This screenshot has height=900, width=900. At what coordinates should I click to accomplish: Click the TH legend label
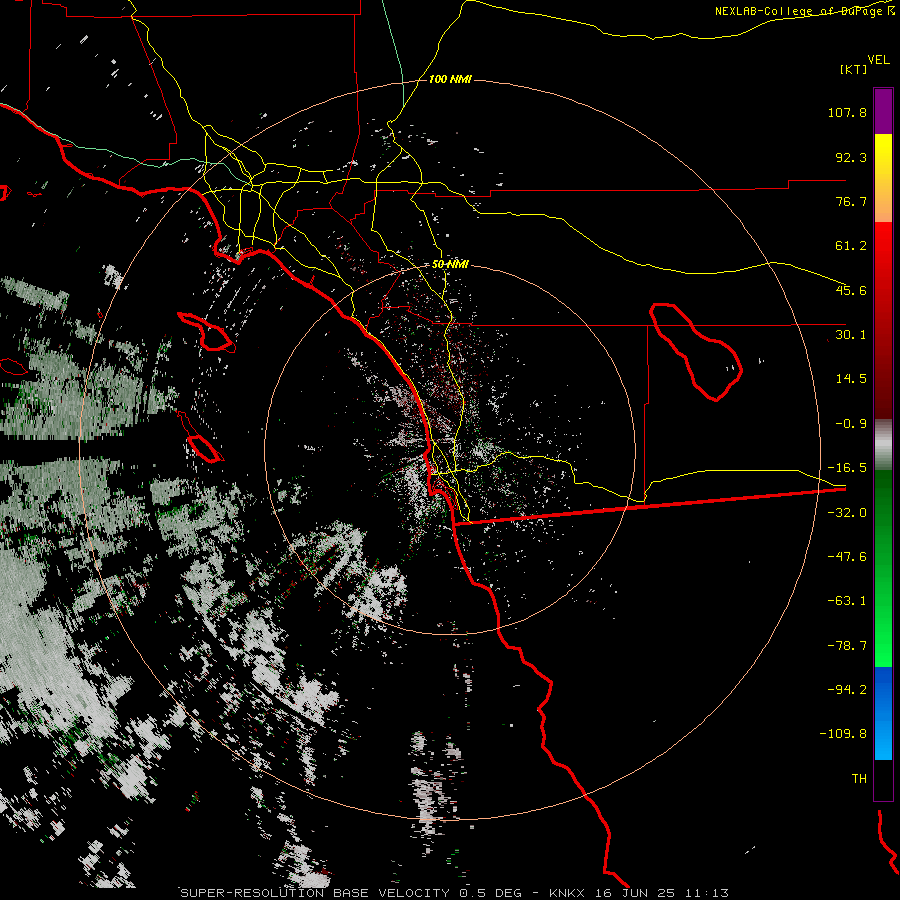tap(859, 779)
